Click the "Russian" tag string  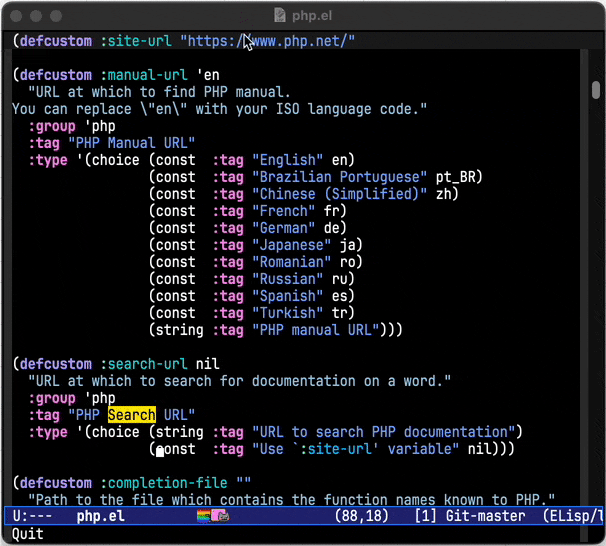288,279
